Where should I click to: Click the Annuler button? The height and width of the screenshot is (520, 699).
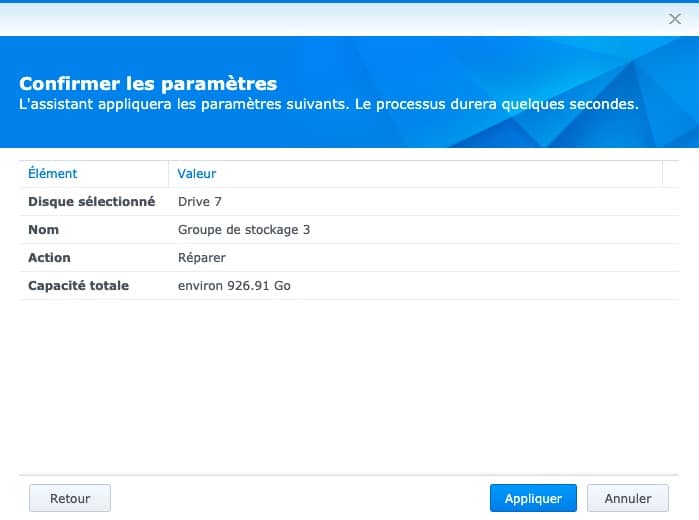(628, 498)
